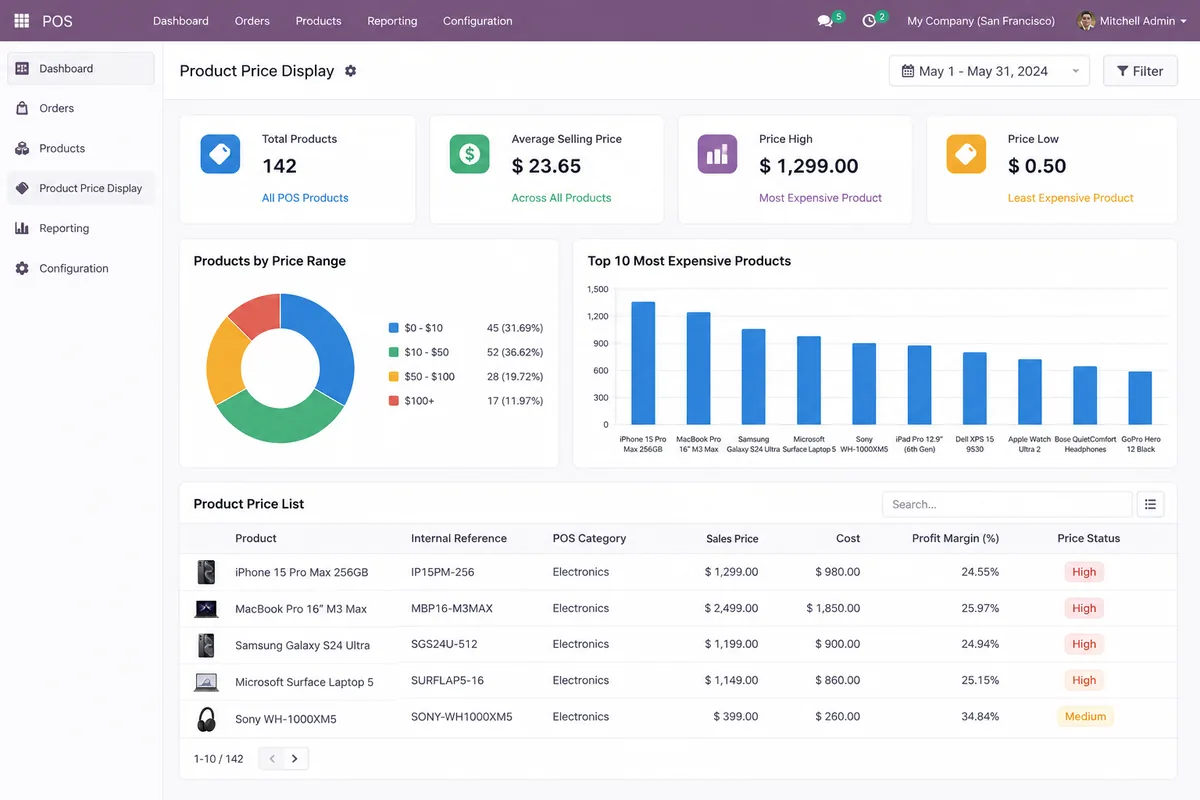Click the Filter button
The height and width of the screenshot is (800, 1200).
1140,71
